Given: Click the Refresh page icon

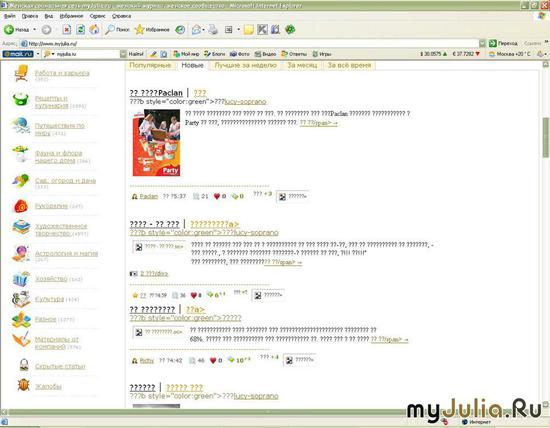Looking at the screenshot, I should point(81,30).
